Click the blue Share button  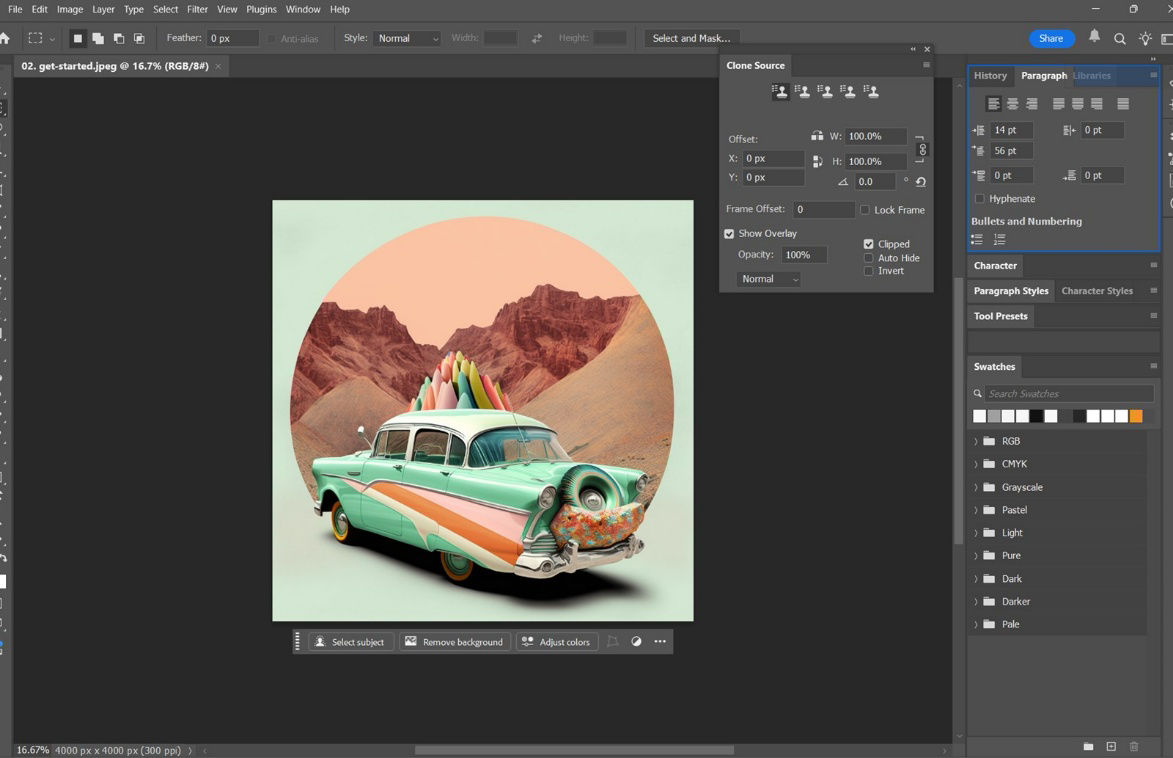click(1051, 38)
